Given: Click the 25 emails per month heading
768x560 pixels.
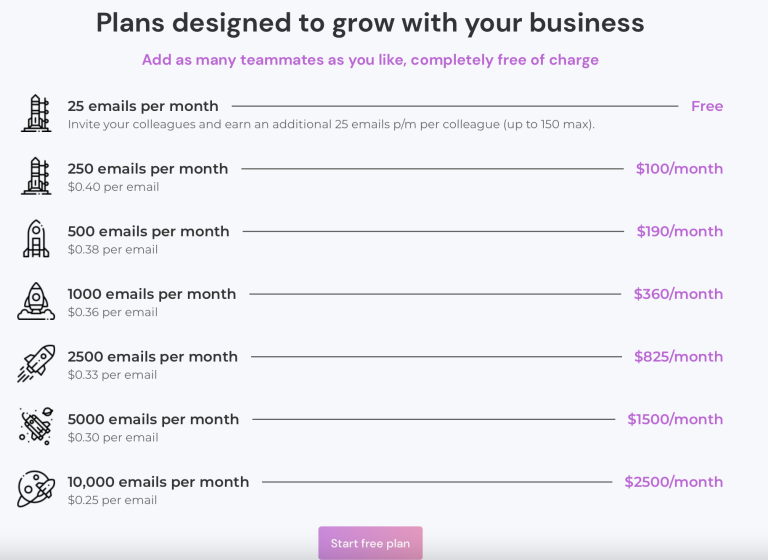Looking at the screenshot, I should pyautogui.click(x=143, y=106).
